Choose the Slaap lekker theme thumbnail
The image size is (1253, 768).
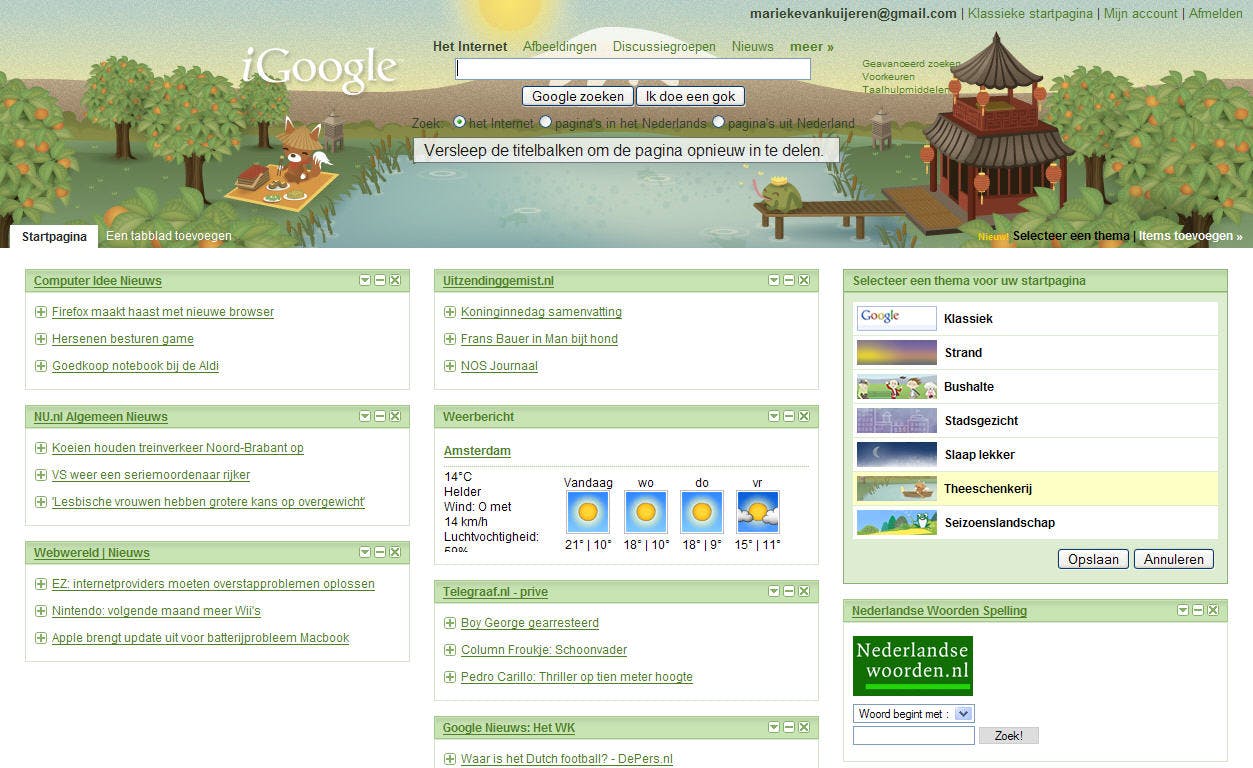pyautogui.click(x=897, y=454)
